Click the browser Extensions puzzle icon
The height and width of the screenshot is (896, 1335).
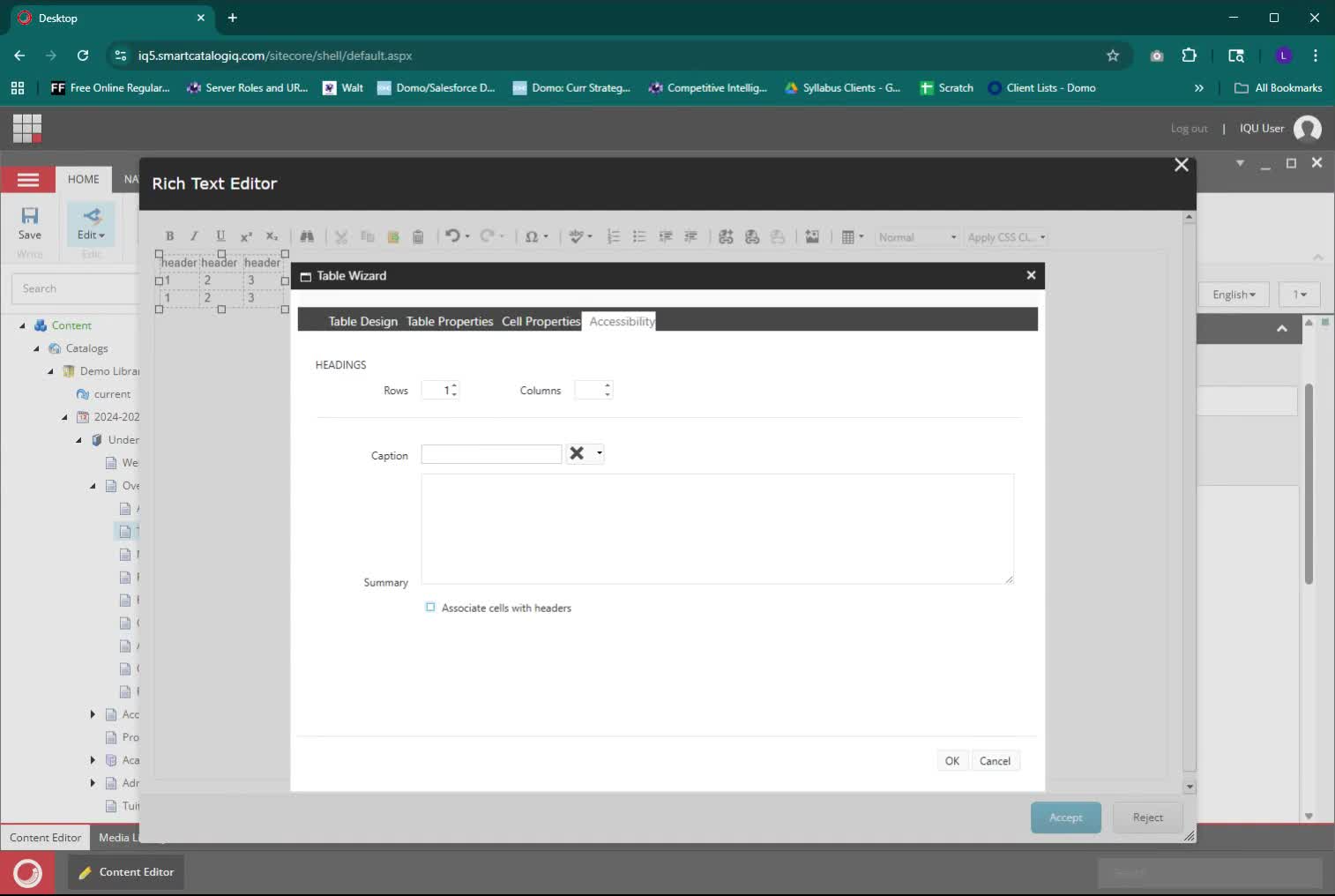(1189, 55)
